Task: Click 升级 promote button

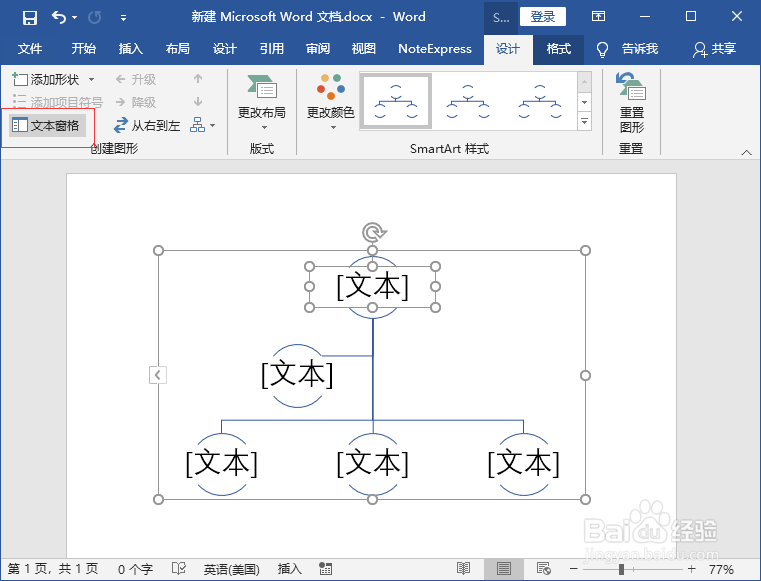Action: 136,79
